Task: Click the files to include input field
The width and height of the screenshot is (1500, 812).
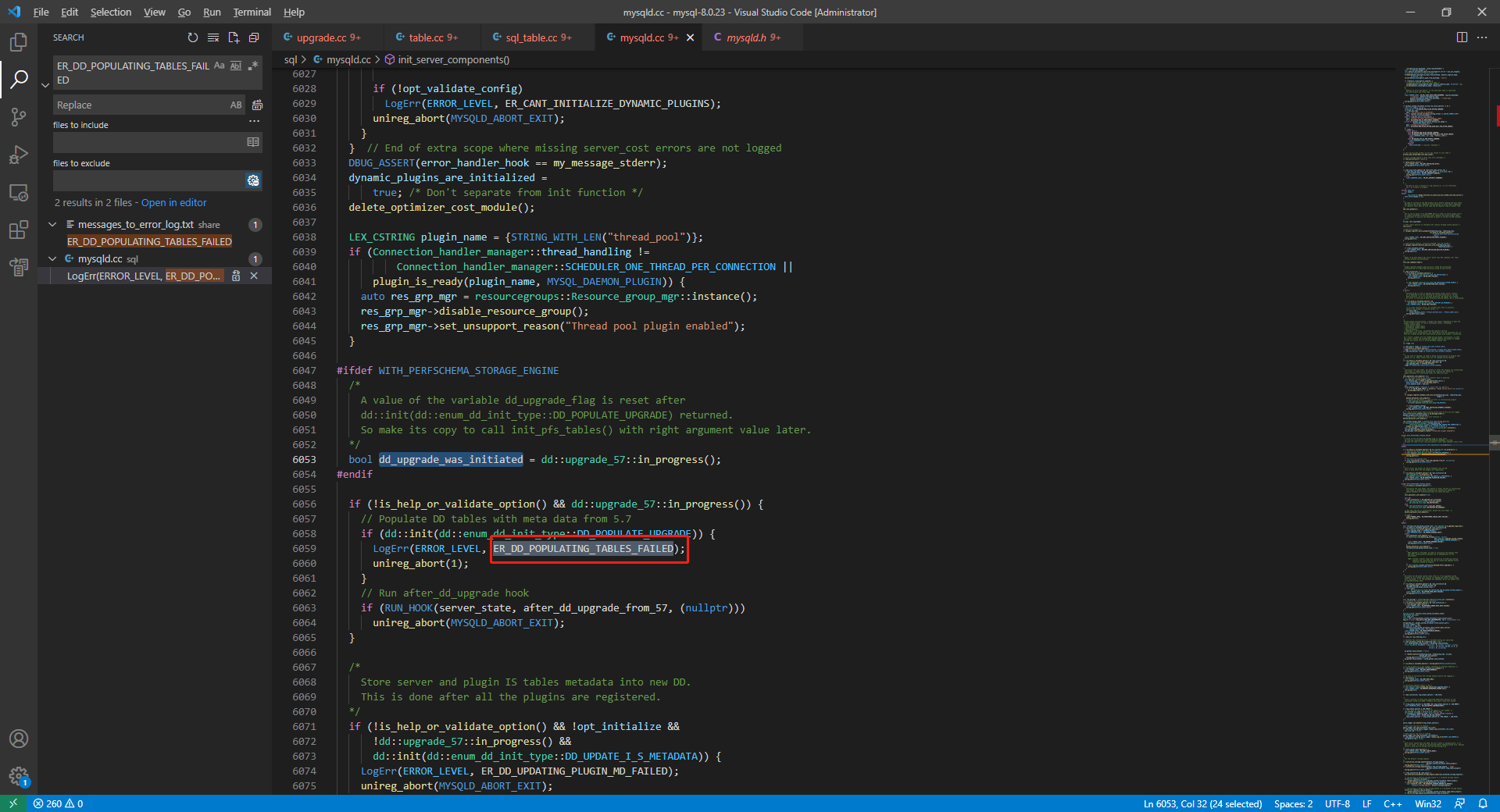Action: [x=148, y=142]
